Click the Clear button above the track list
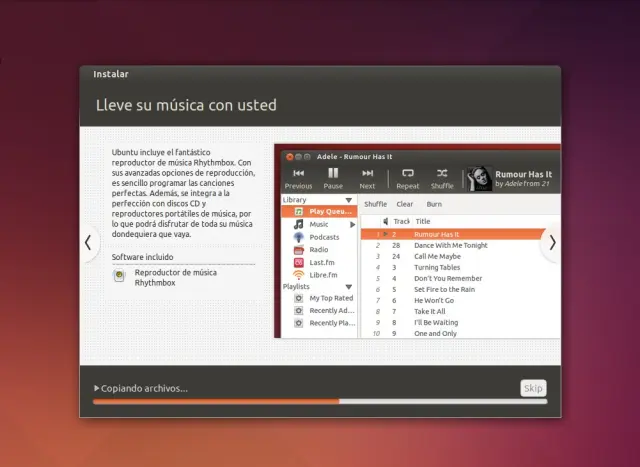The image size is (640, 467). tap(405, 204)
